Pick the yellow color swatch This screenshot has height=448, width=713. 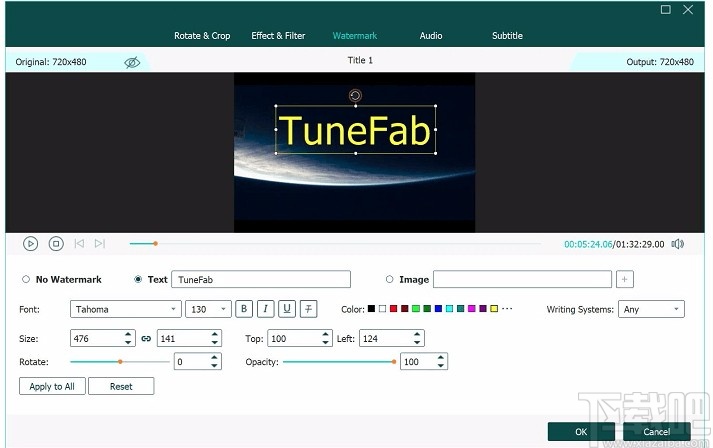point(494,309)
